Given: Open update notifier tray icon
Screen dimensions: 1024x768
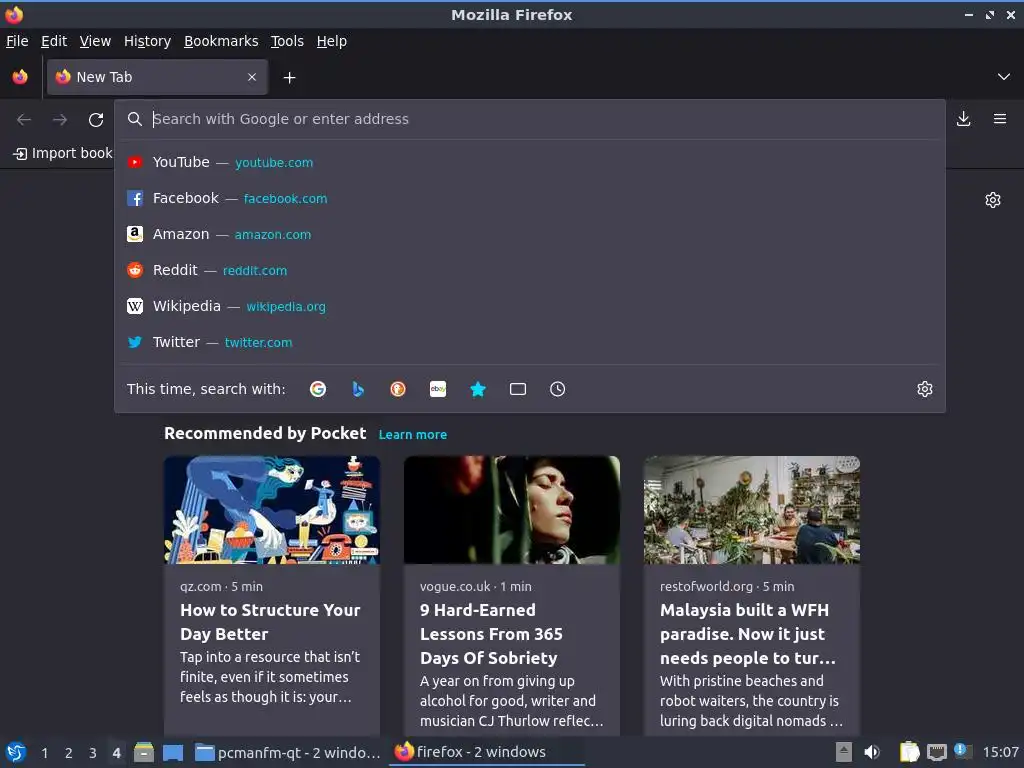Looking at the screenshot, I should (x=963, y=751).
